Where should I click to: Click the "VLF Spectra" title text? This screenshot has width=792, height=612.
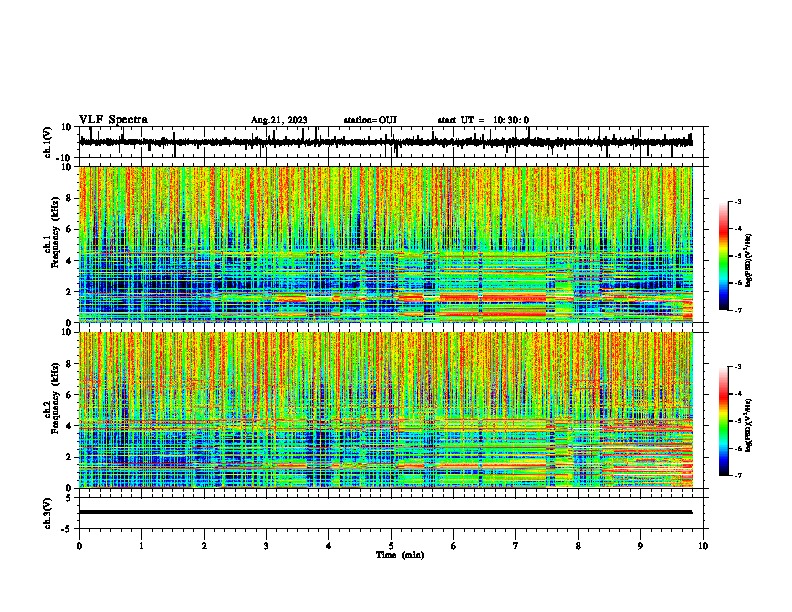113,120
